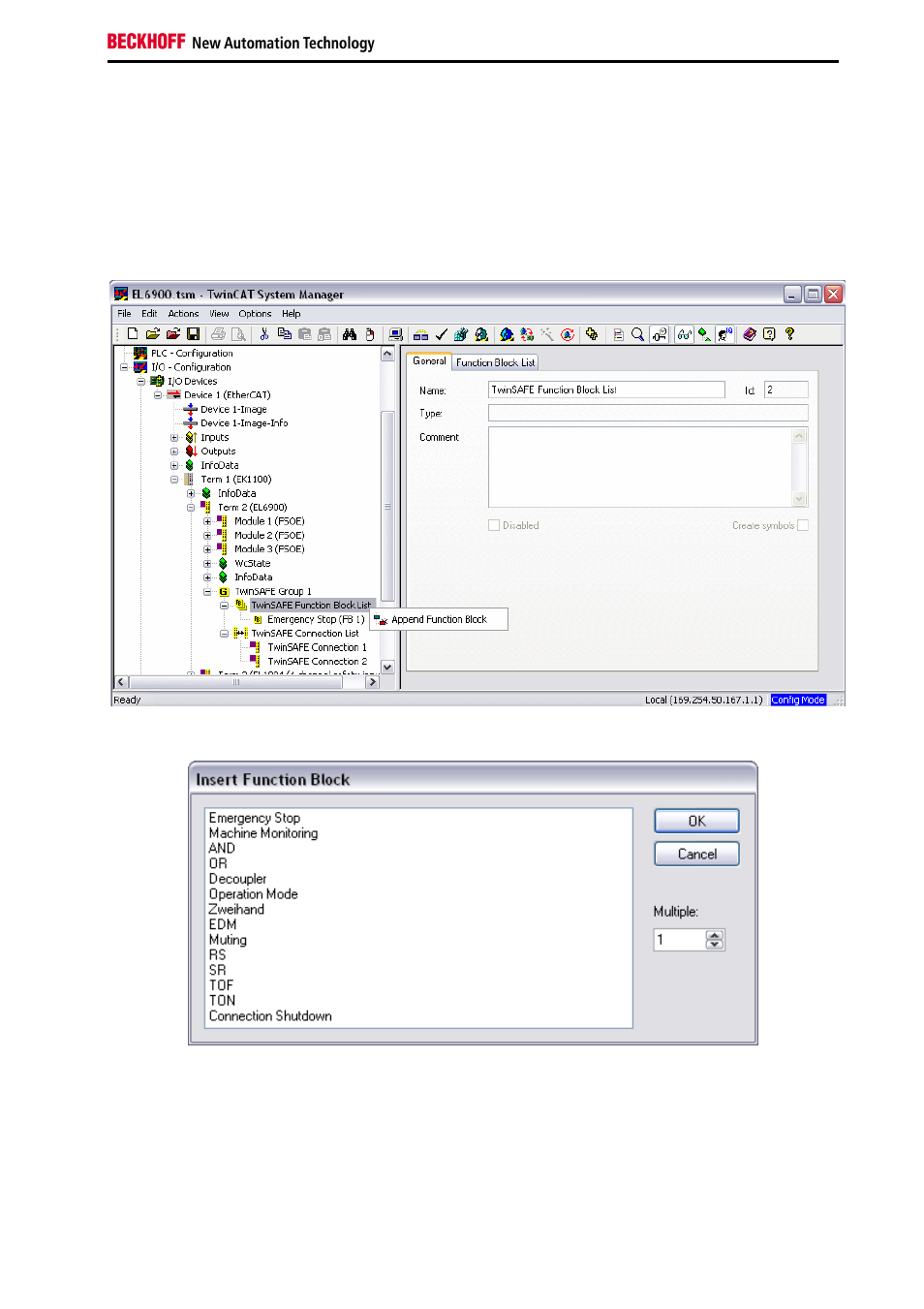Click the Outputs red arrow icon

[x=191, y=452]
